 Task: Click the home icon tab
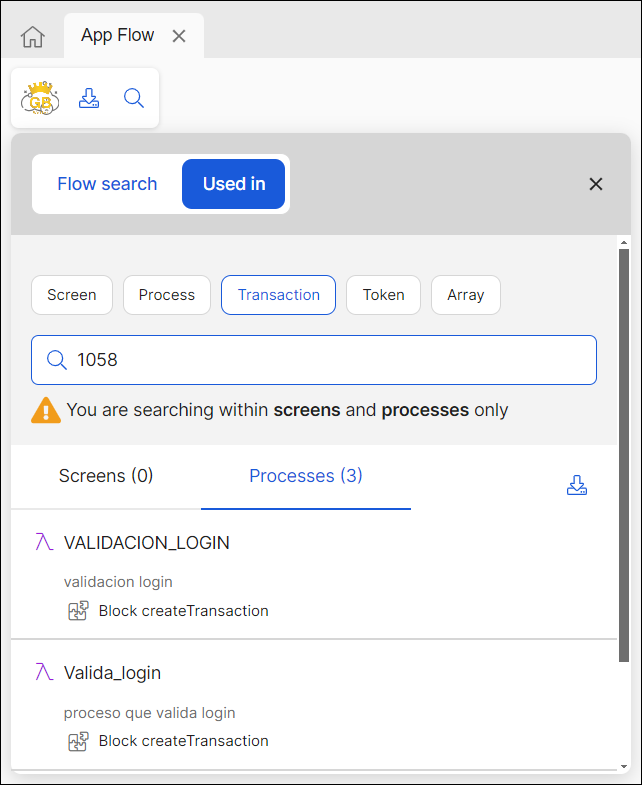coord(33,37)
